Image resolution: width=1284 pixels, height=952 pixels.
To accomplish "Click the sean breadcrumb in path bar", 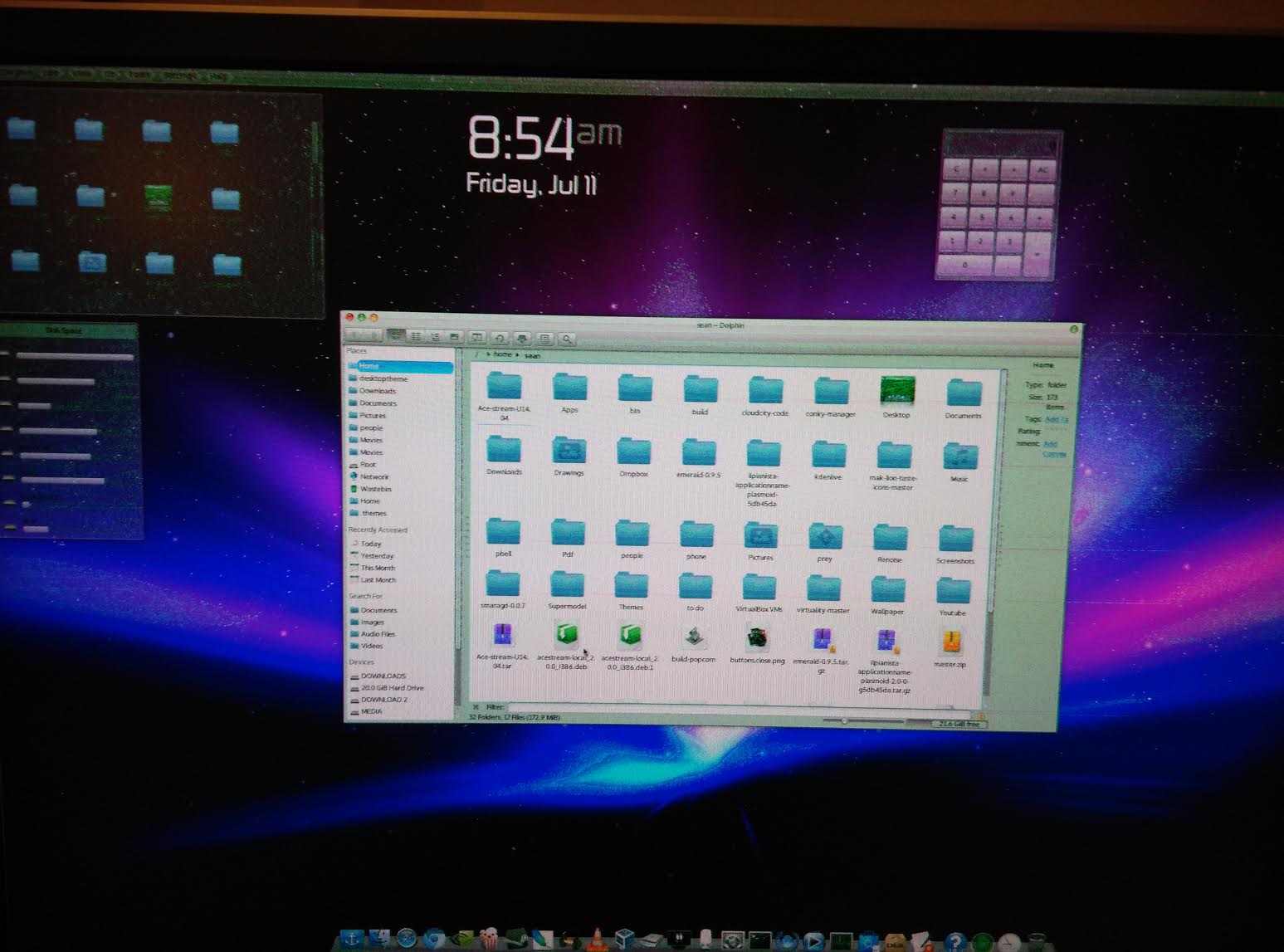I will (x=533, y=355).
